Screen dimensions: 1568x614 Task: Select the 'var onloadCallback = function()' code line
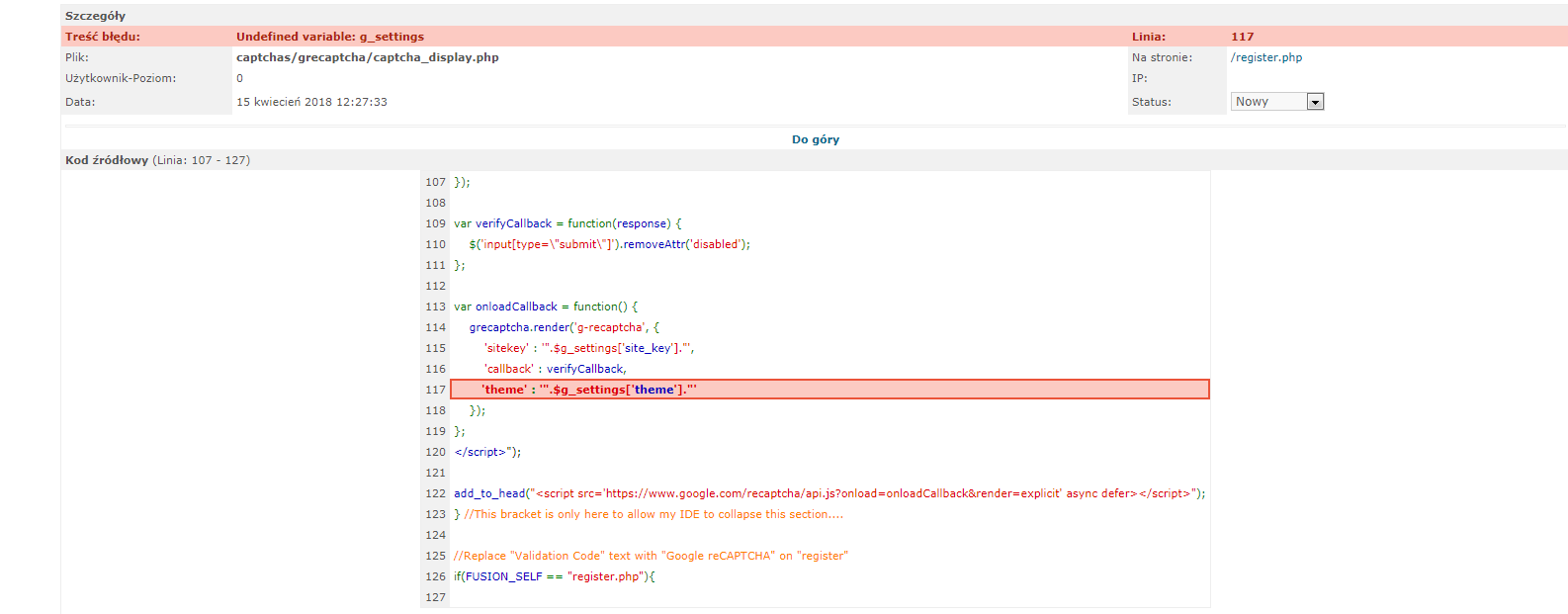click(546, 307)
